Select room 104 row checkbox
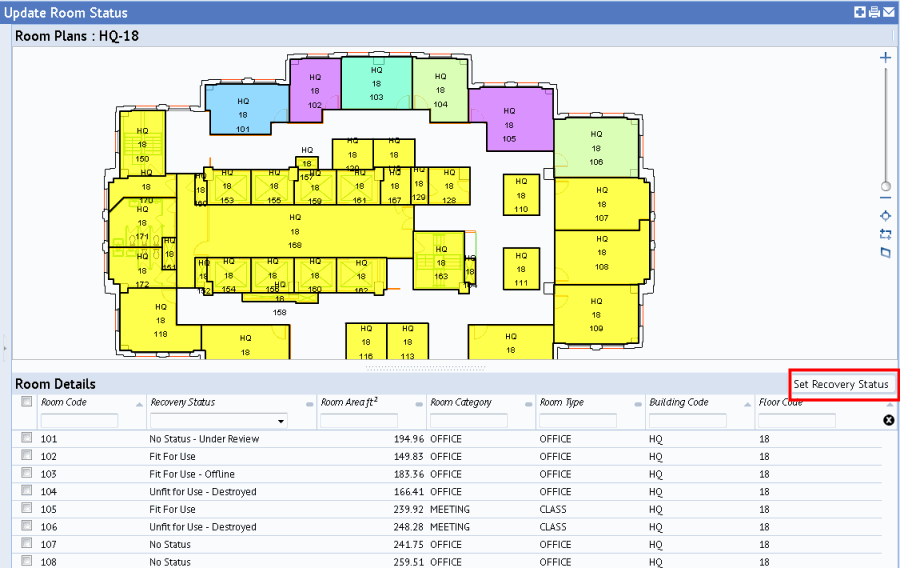 [27, 491]
